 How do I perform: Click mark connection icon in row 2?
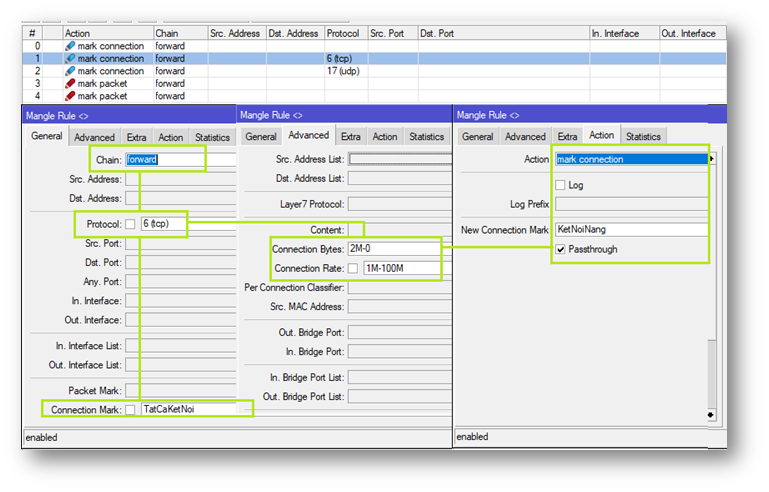pyautogui.click(x=70, y=71)
